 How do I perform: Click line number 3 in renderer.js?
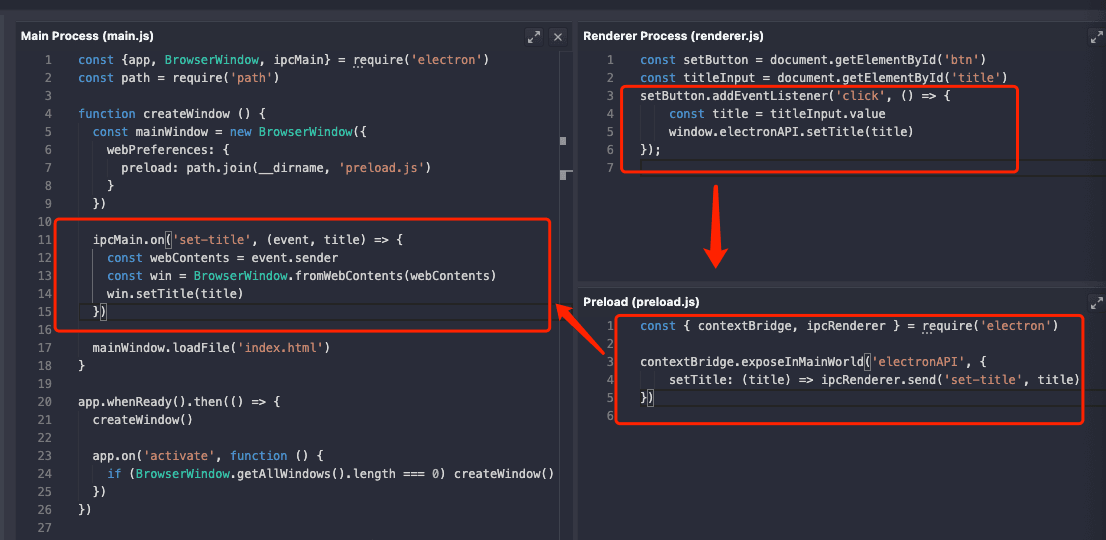(609, 96)
